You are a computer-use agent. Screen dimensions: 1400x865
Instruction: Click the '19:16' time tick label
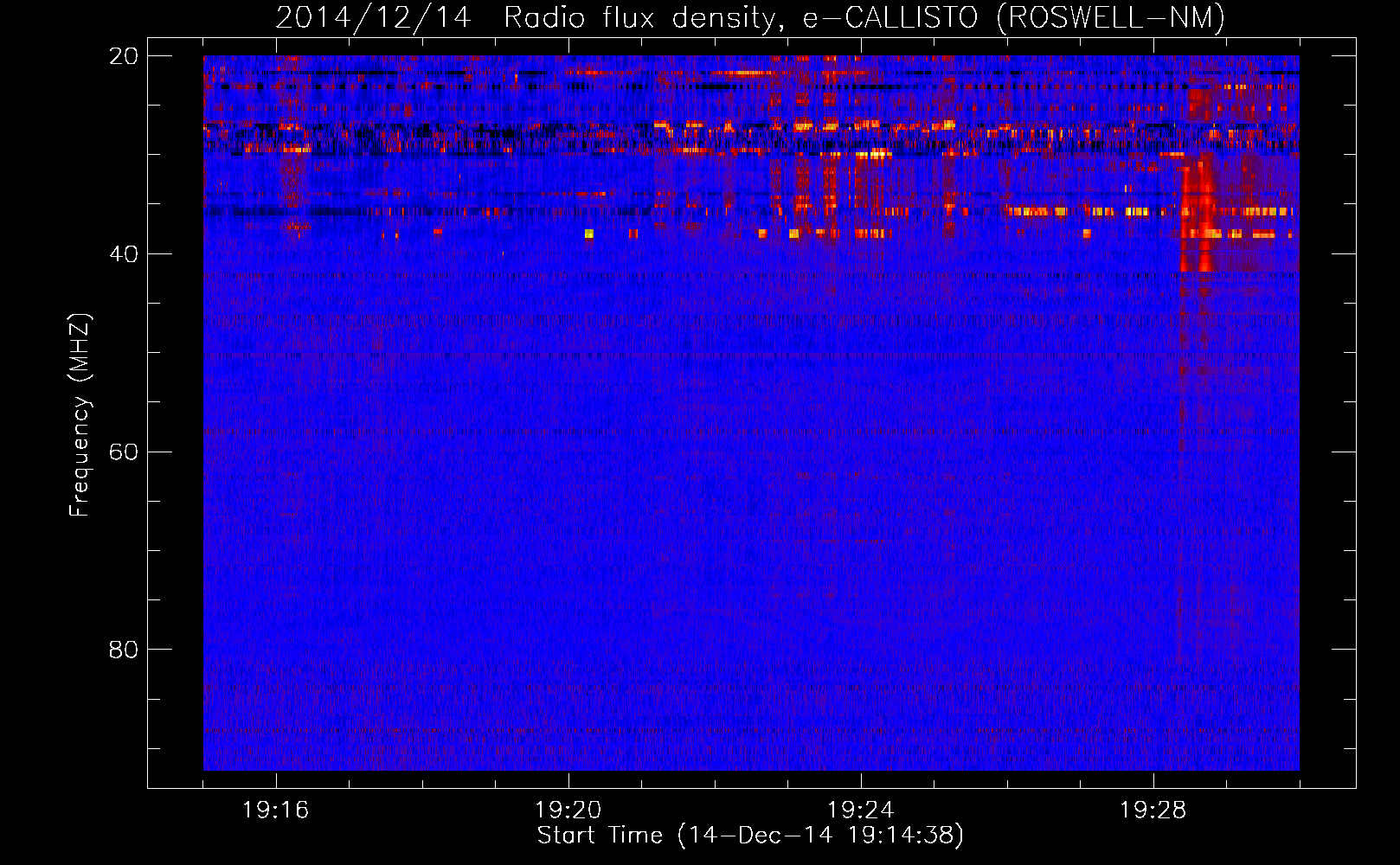click(275, 811)
